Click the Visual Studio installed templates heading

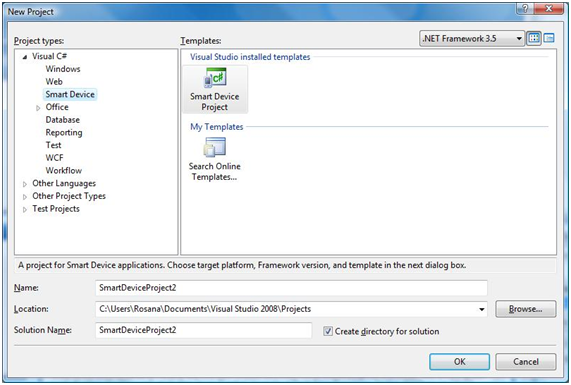(250, 57)
